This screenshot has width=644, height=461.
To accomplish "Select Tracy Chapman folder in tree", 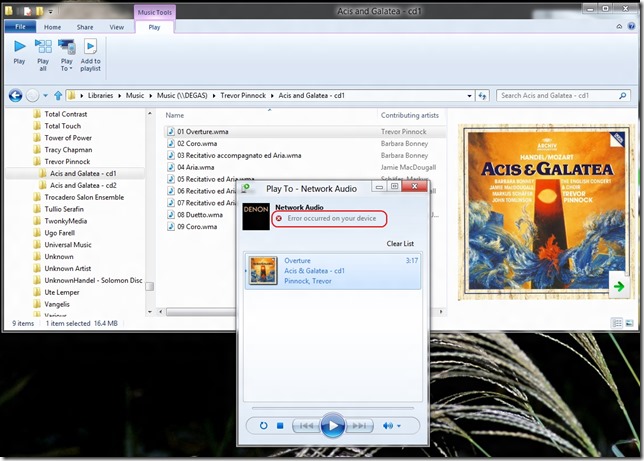I will [x=67, y=150].
